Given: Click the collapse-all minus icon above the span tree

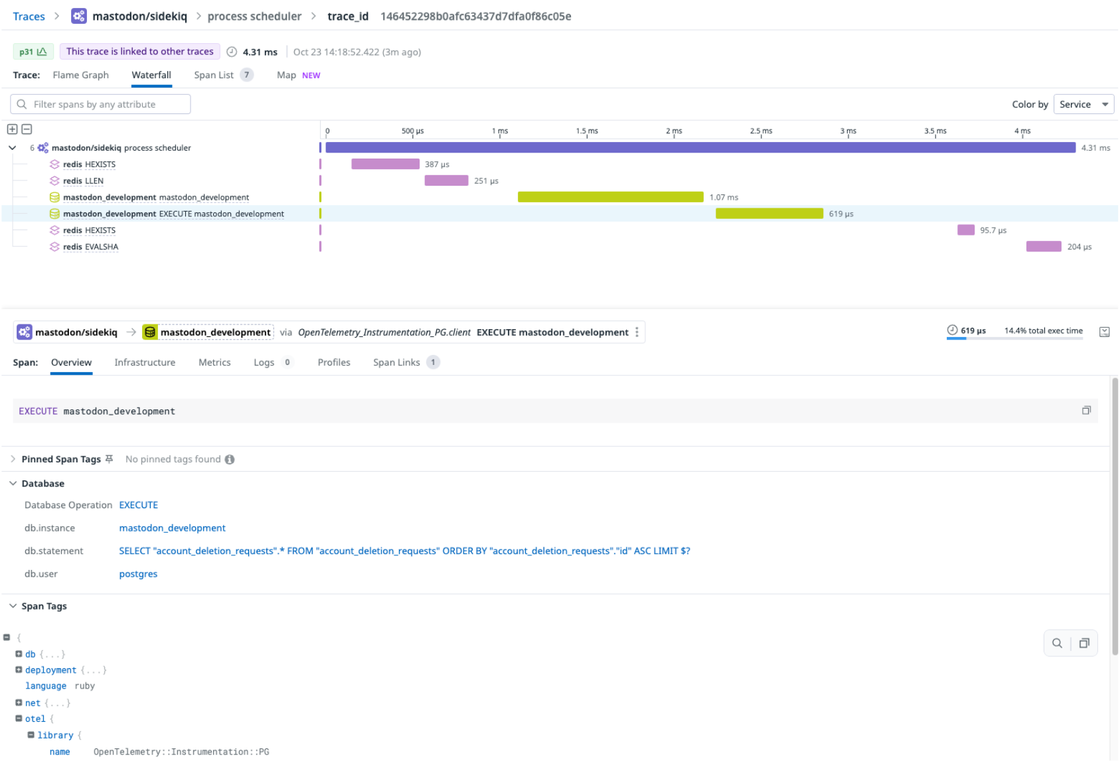Looking at the screenshot, I should tap(26, 130).
